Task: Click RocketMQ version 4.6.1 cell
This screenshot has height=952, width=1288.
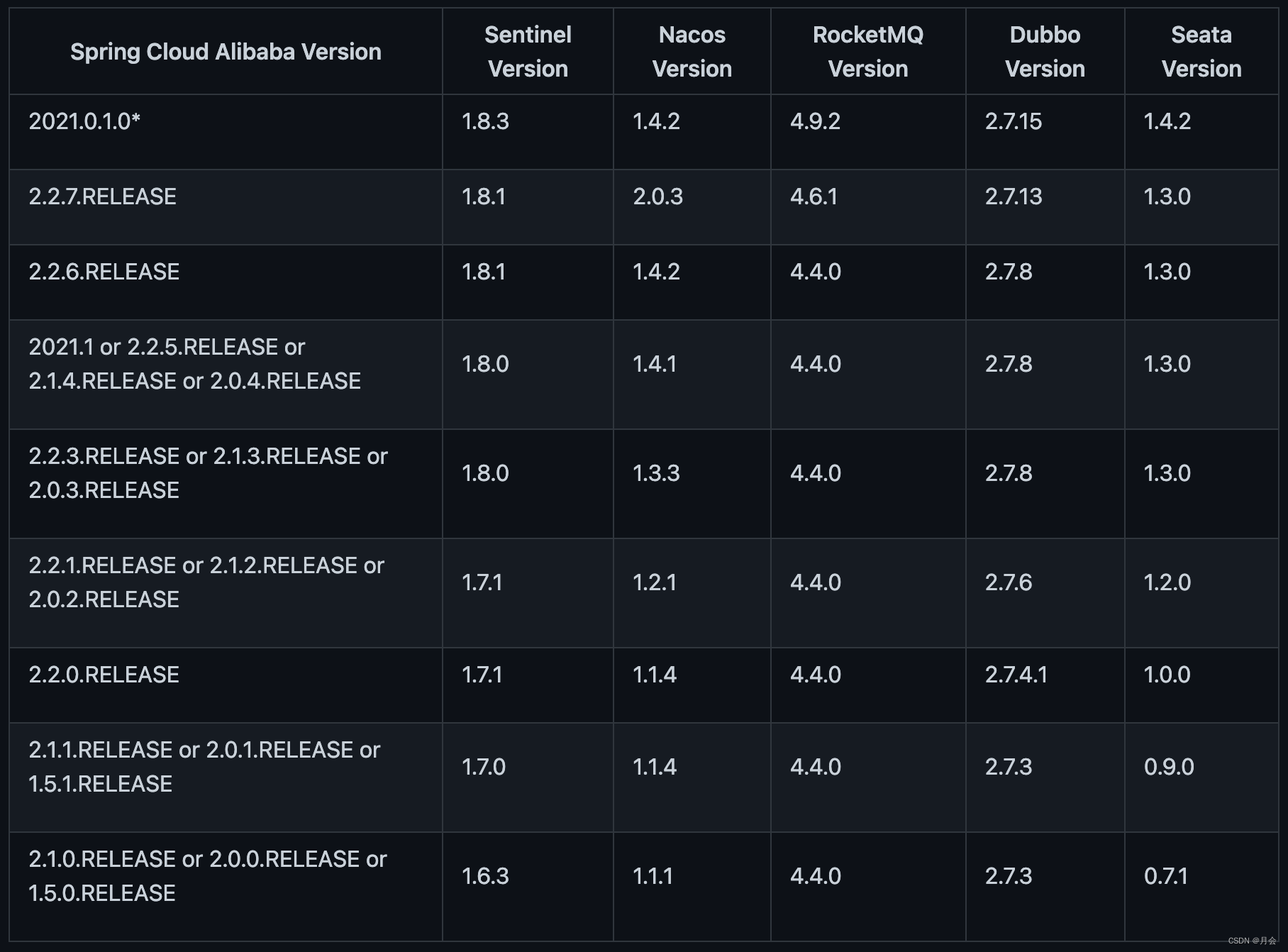Action: (814, 197)
